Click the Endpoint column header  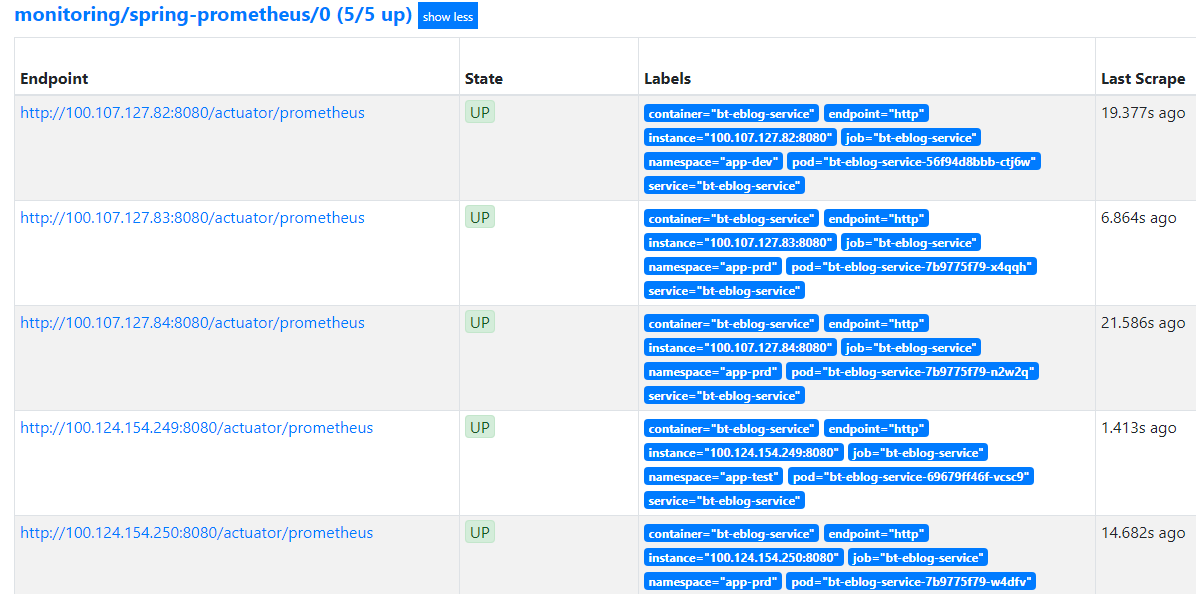point(54,79)
